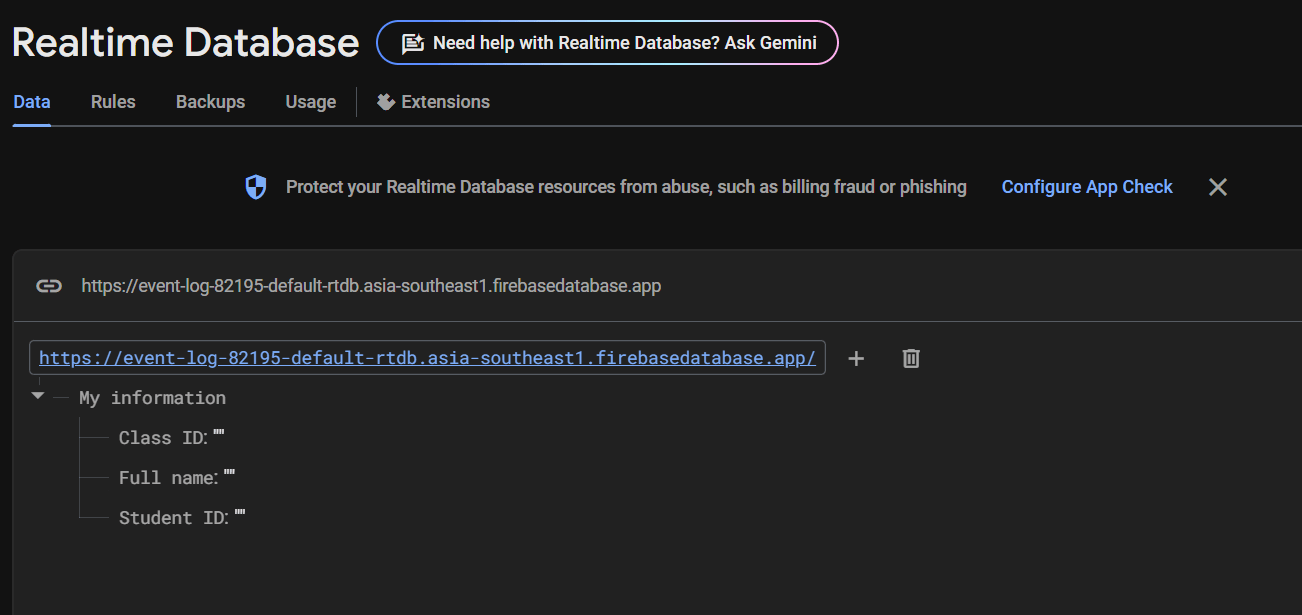Open the Configure App Check link
Image resolution: width=1302 pixels, height=615 pixels.
(x=1087, y=187)
